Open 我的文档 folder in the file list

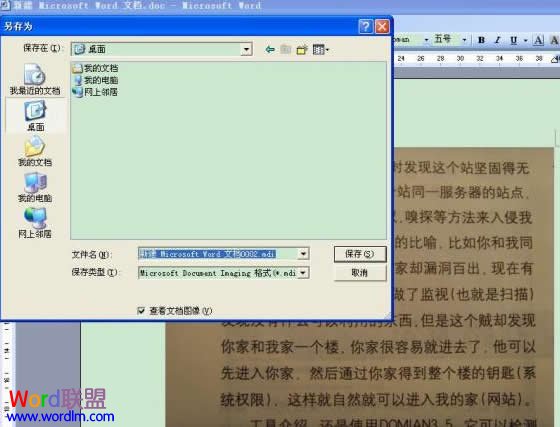tap(96, 68)
